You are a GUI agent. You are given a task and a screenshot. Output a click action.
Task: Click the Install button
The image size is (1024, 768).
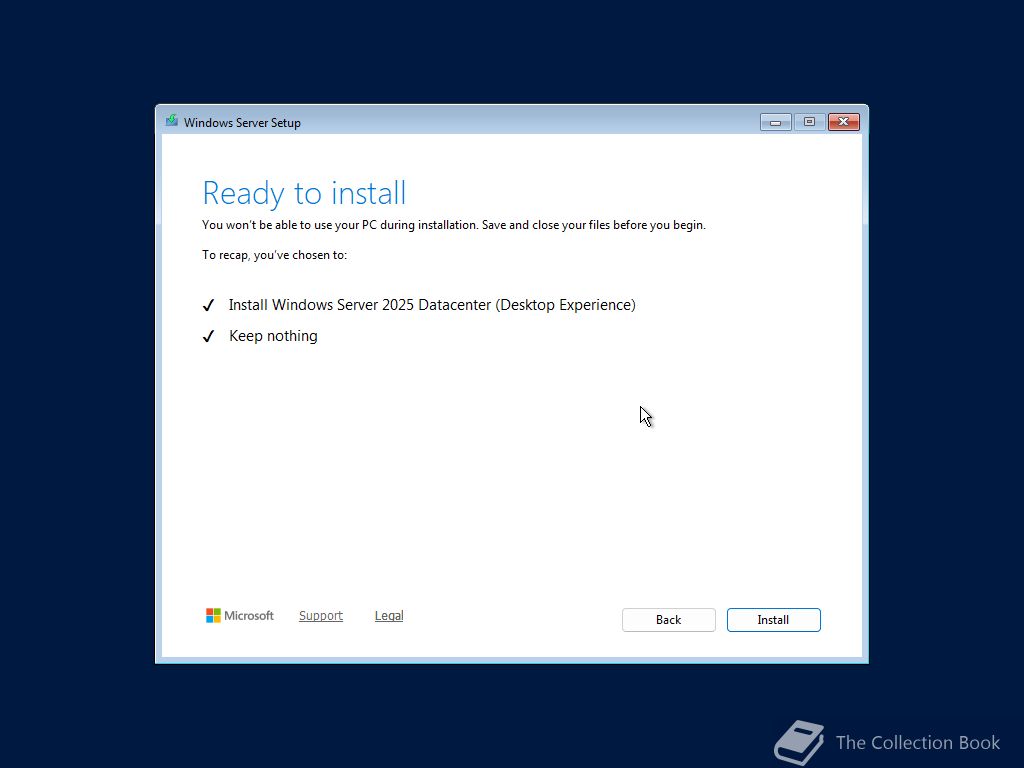773,620
